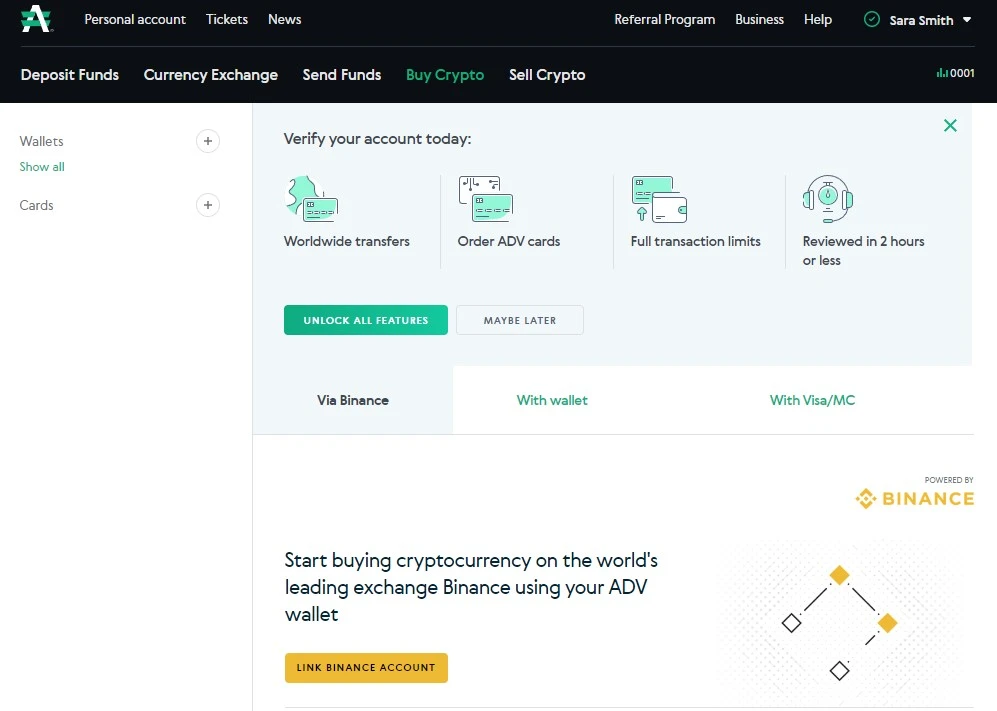The width and height of the screenshot is (997, 711).
Task: Click Unlock All Features button
Action: (366, 320)
